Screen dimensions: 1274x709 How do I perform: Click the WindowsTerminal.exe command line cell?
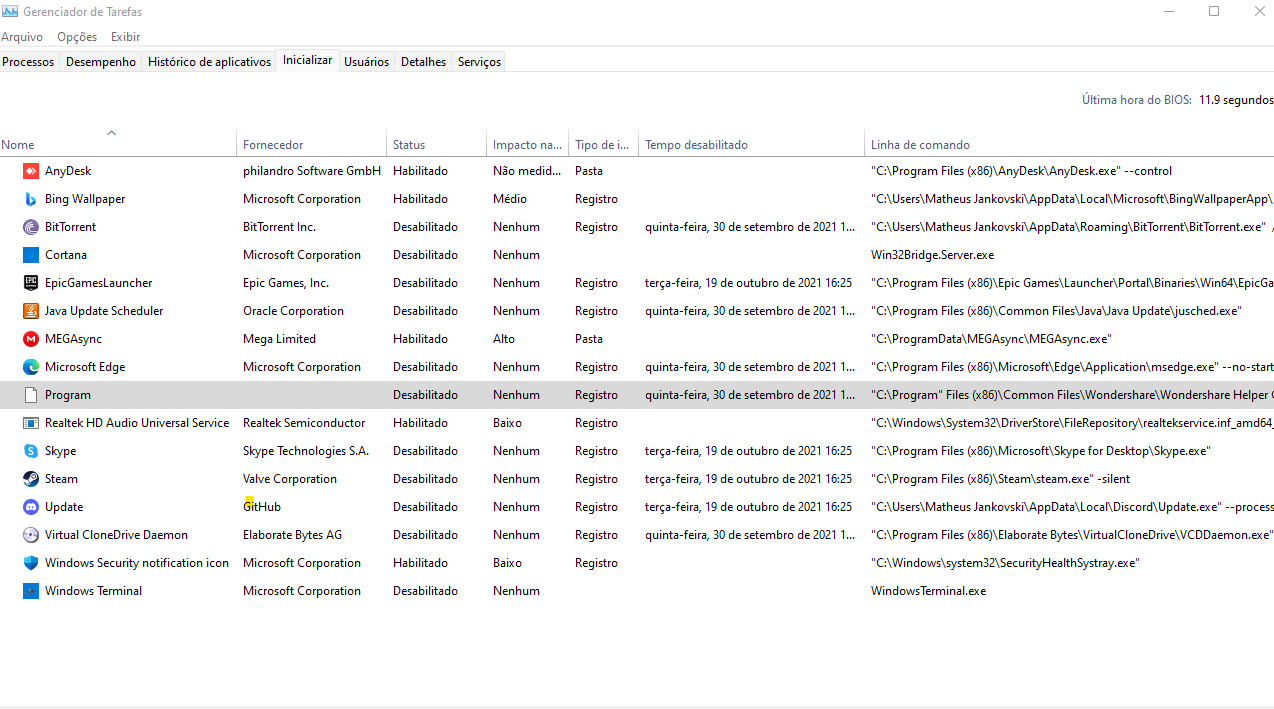pyautogui.click(x=928, y=591)
